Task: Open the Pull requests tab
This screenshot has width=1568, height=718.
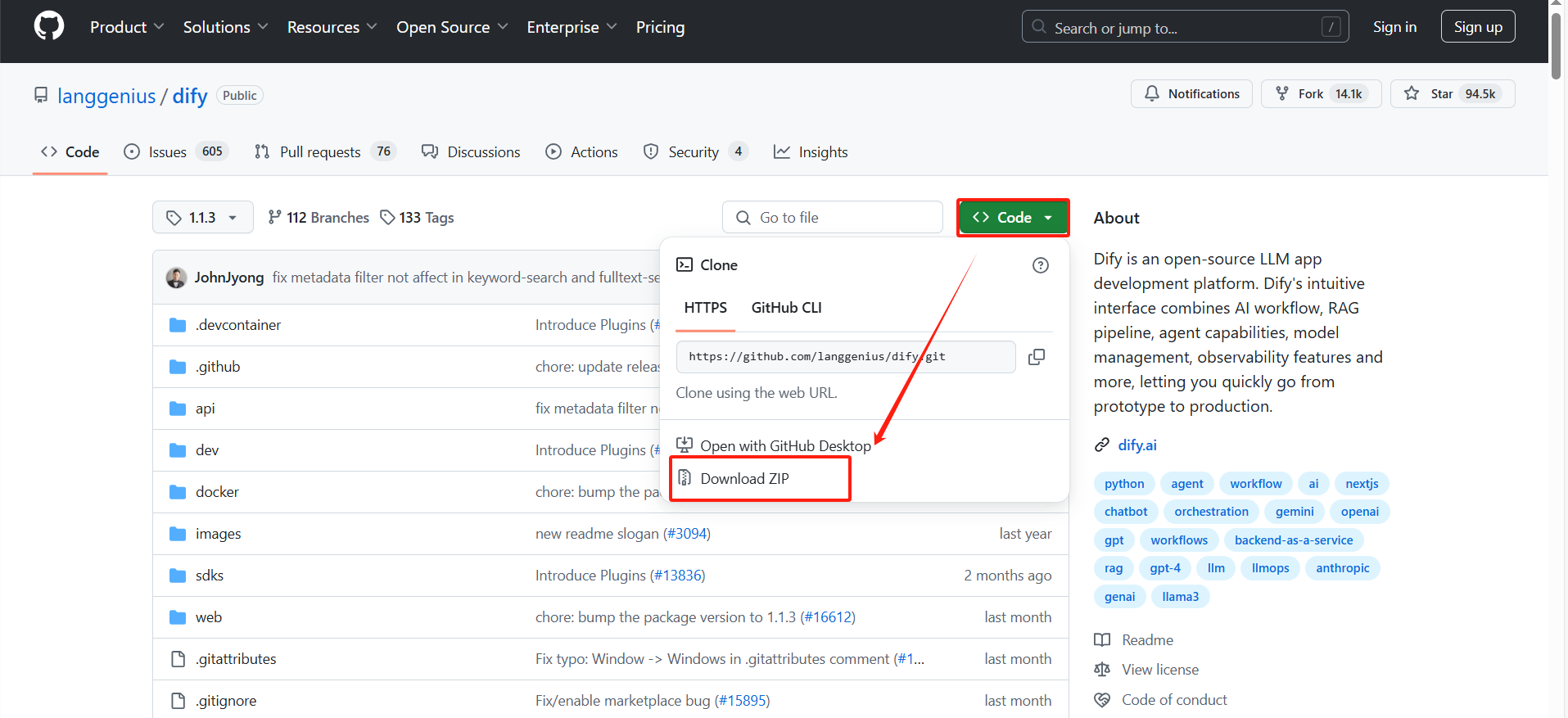Action: pyautogui.click(x=325, y=151)
